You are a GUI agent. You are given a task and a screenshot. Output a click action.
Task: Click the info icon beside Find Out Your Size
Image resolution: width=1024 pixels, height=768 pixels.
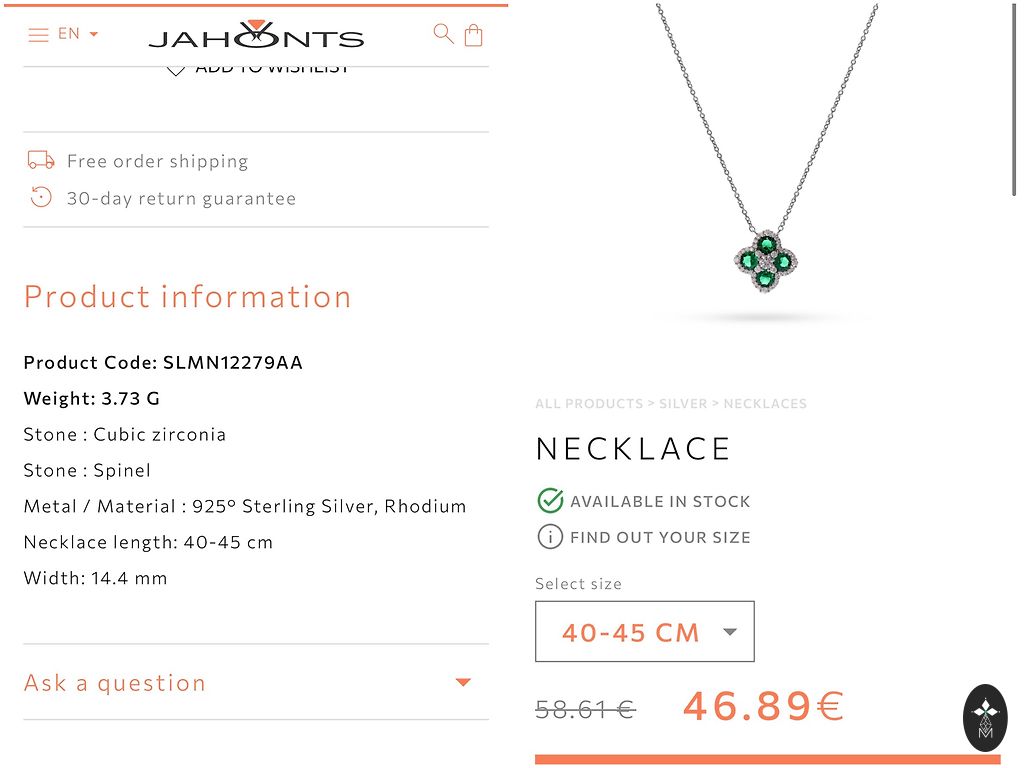tap(550, 537)
